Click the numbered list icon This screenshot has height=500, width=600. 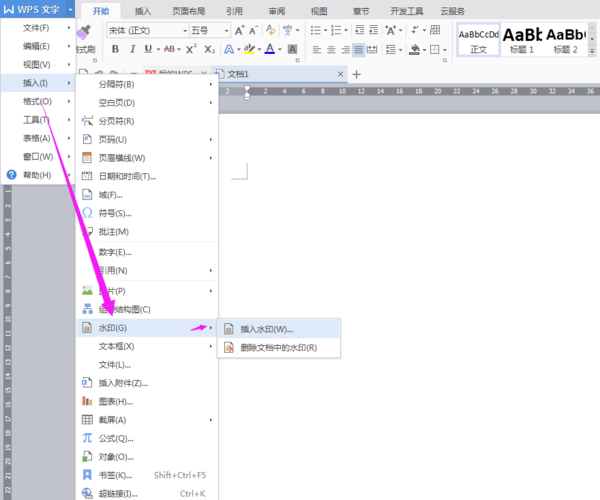[336, 30]
